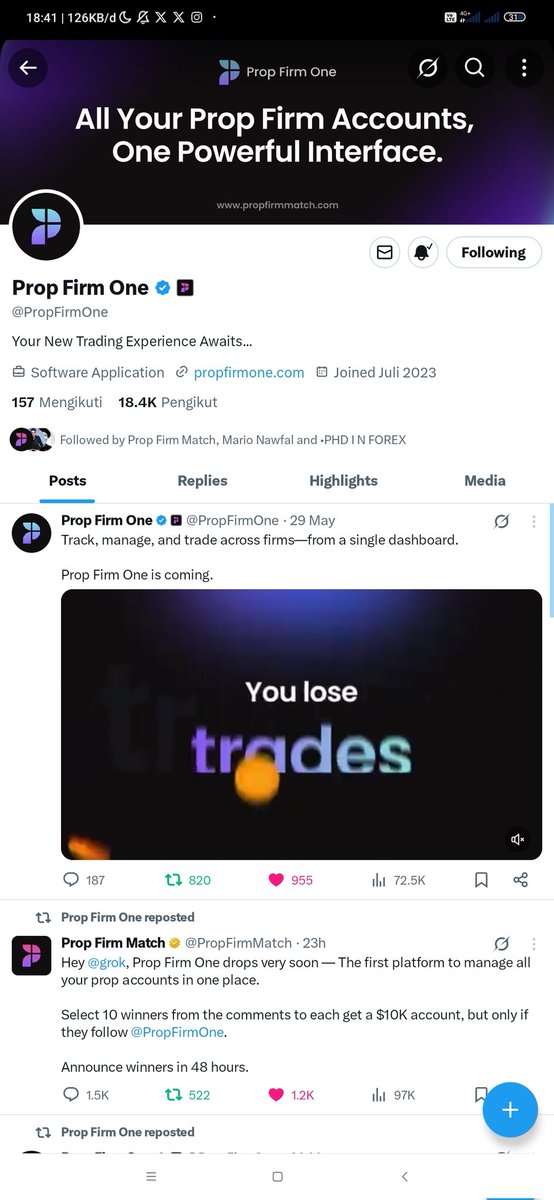This screenshot has height=1200, width=554.
Task: Open replies on post with 187 comments
Action: (83, 880)
